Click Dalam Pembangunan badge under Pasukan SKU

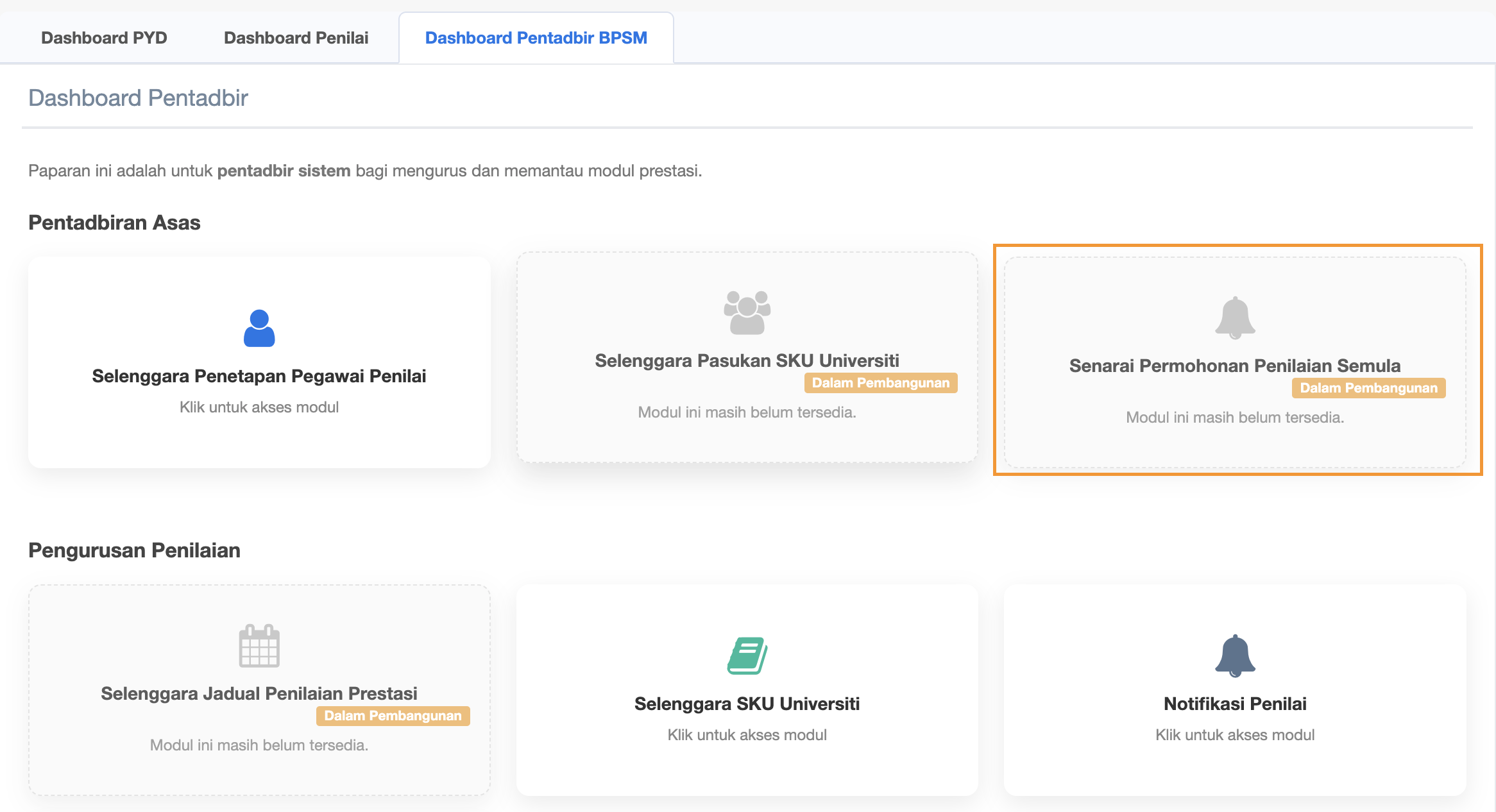[881, 383]
